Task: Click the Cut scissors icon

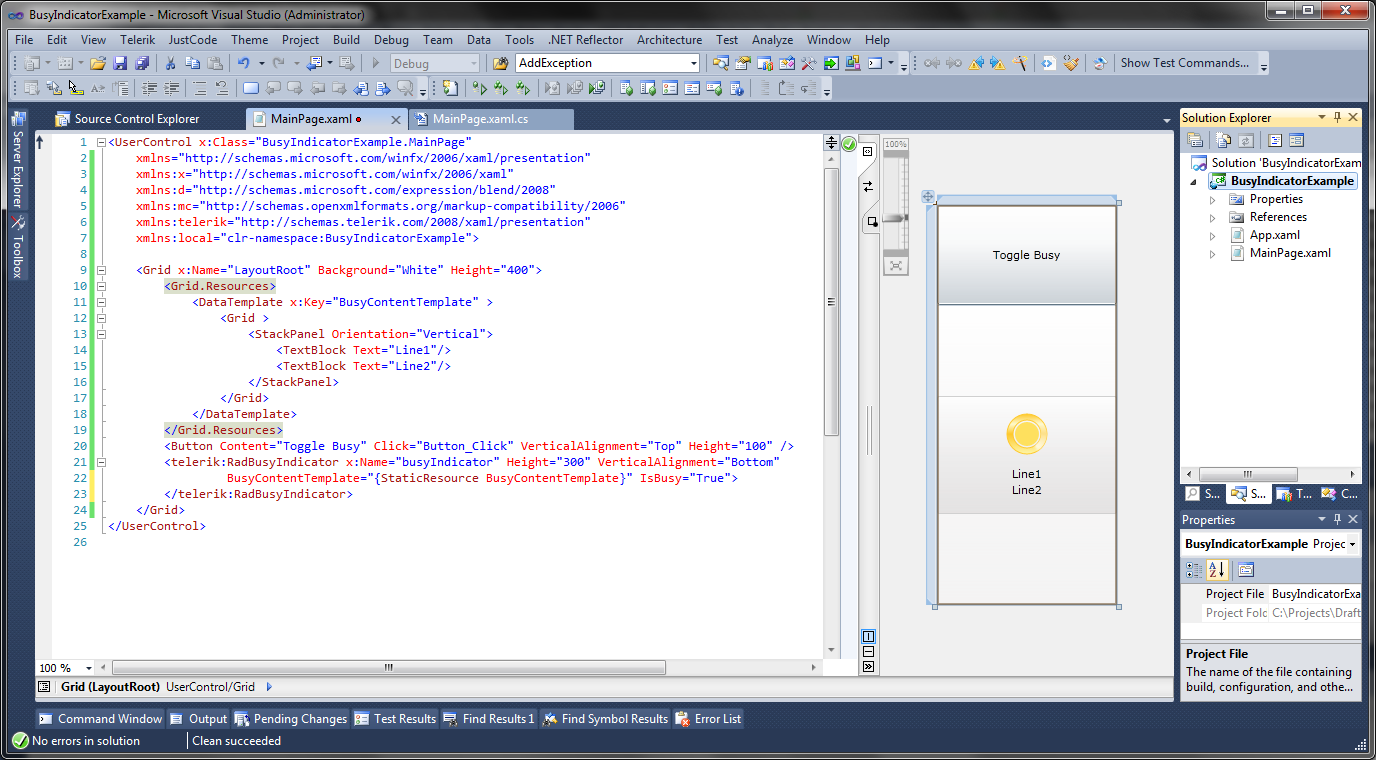Action: click(x=170, y=63)
